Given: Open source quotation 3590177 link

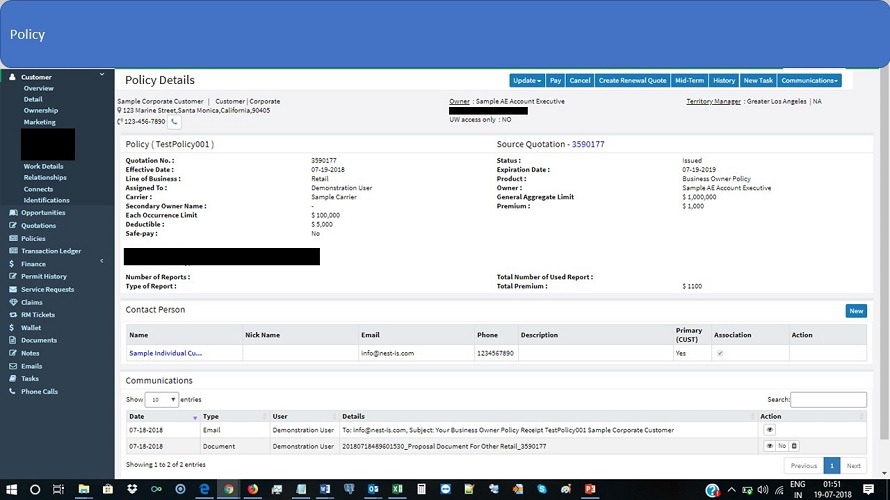Looking at the screenshot, I should coord(588,144).
